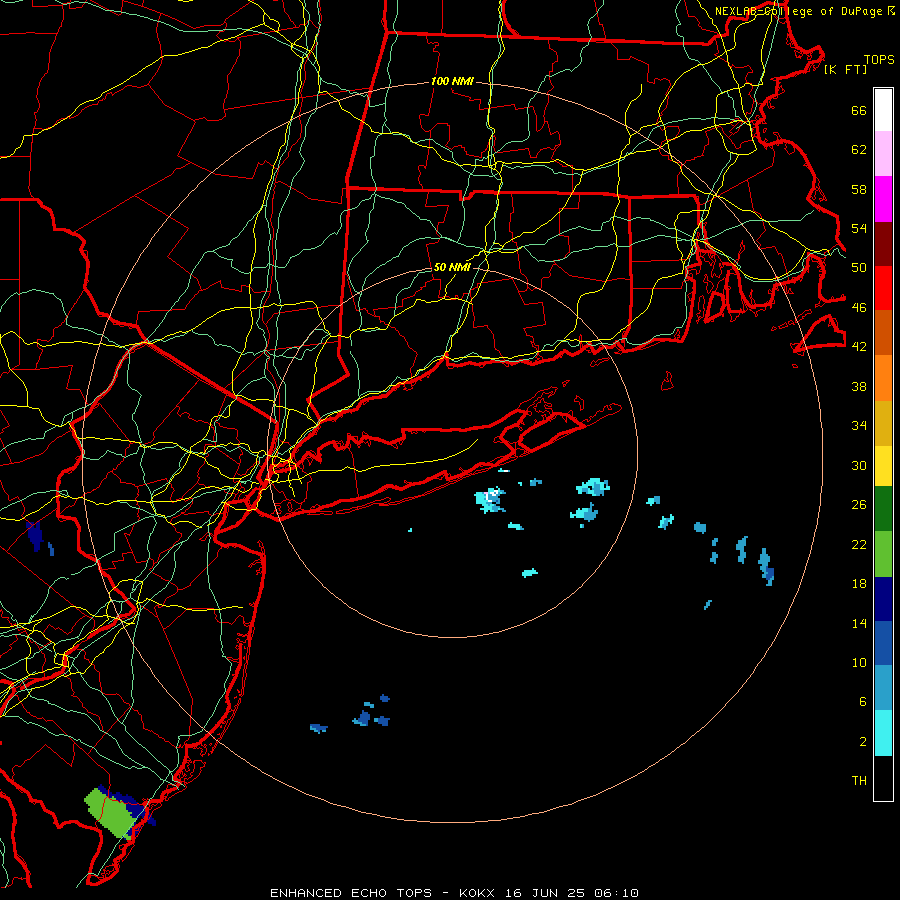Image resolution: width=900 pixels, height=900 pixels.
Task: Click the TH legend label
Action: (859, 780)
